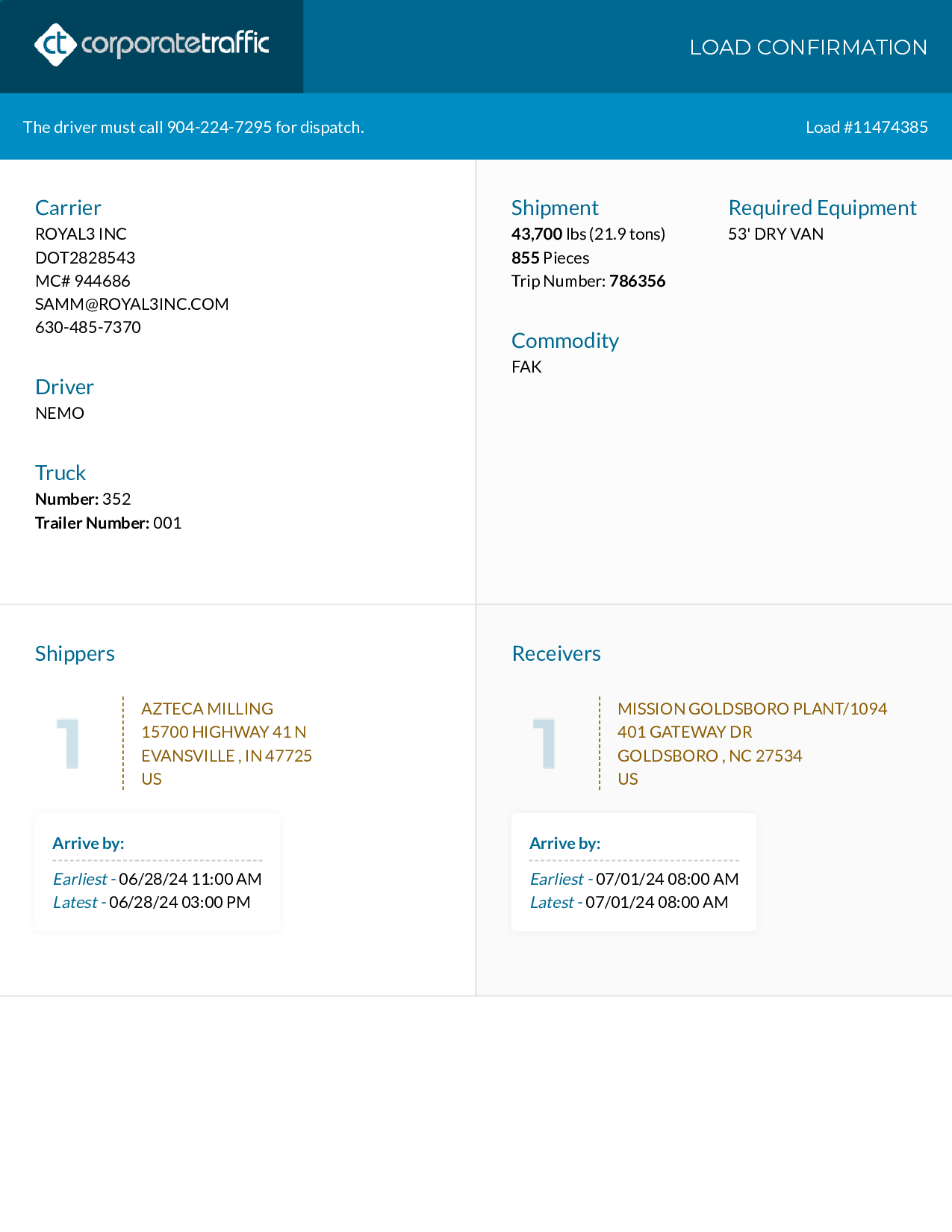
Task: Click the corporatetraffic logo
Action: pyautogui.click(x=152, y=45)
